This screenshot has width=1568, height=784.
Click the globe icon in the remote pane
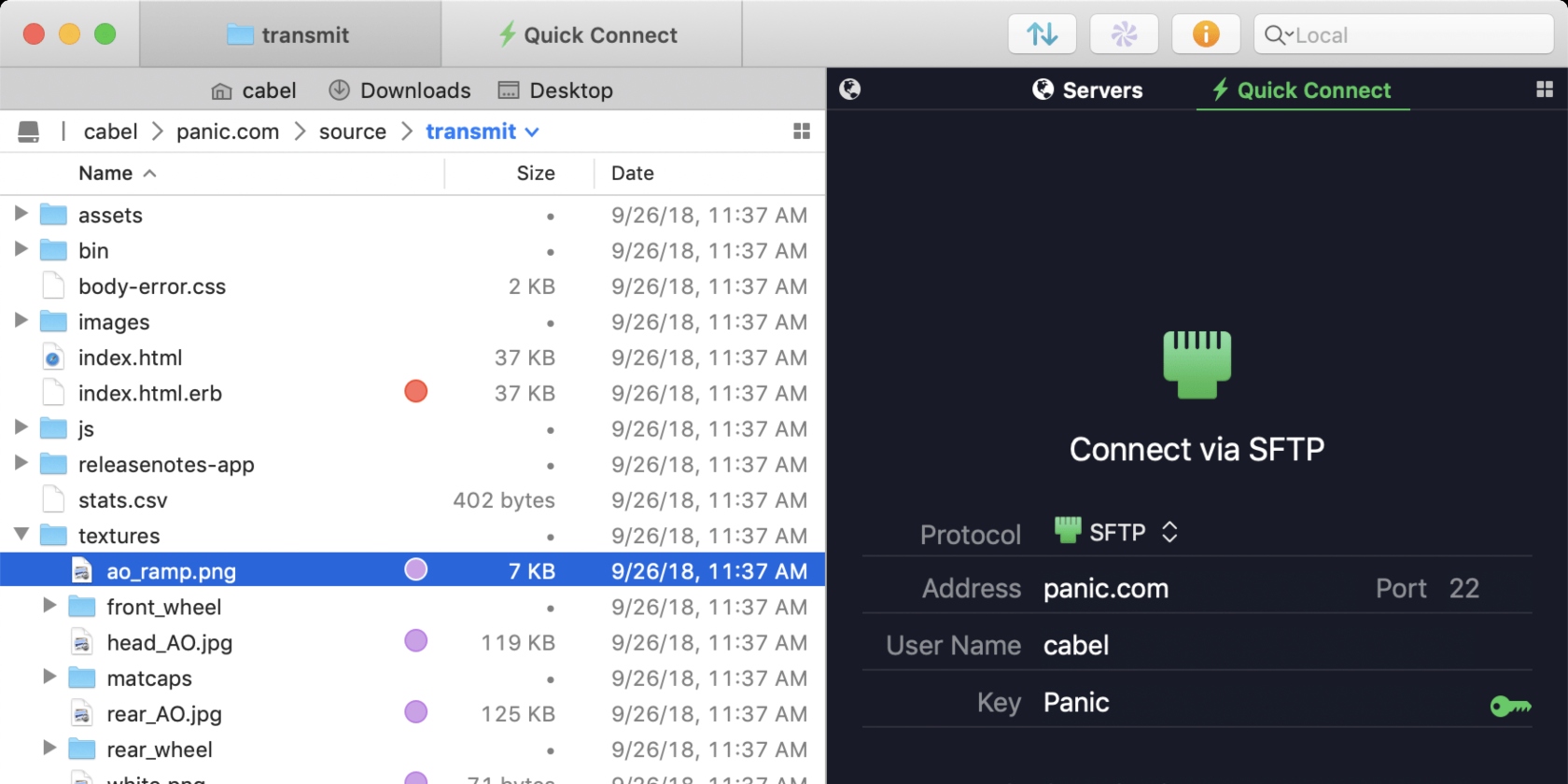point(850,90)
